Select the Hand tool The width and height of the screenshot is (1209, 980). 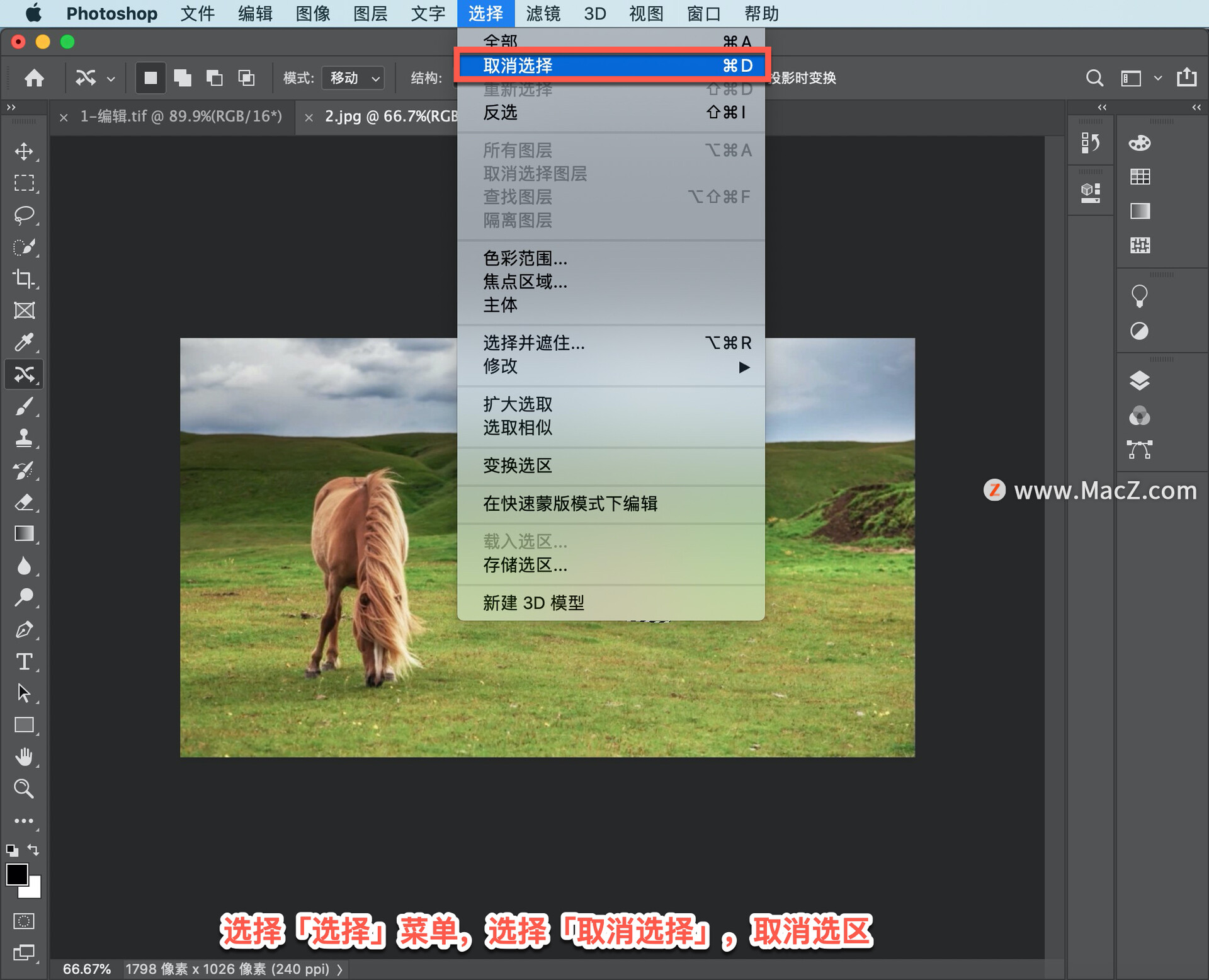pyautogui.click(x=24, y=757)
